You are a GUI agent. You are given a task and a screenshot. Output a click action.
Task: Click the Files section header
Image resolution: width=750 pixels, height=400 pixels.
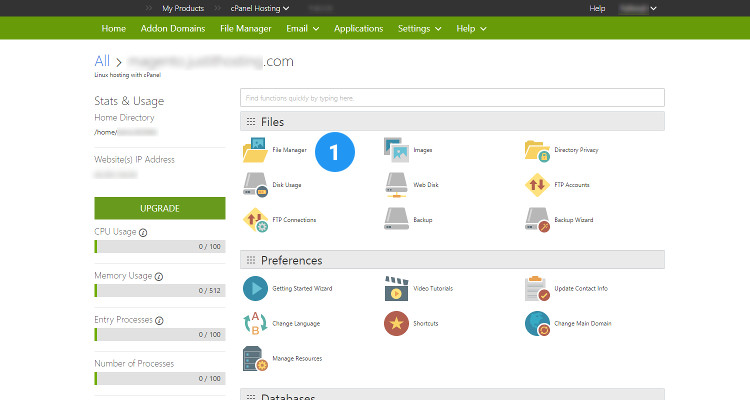[x=452, y=121]
